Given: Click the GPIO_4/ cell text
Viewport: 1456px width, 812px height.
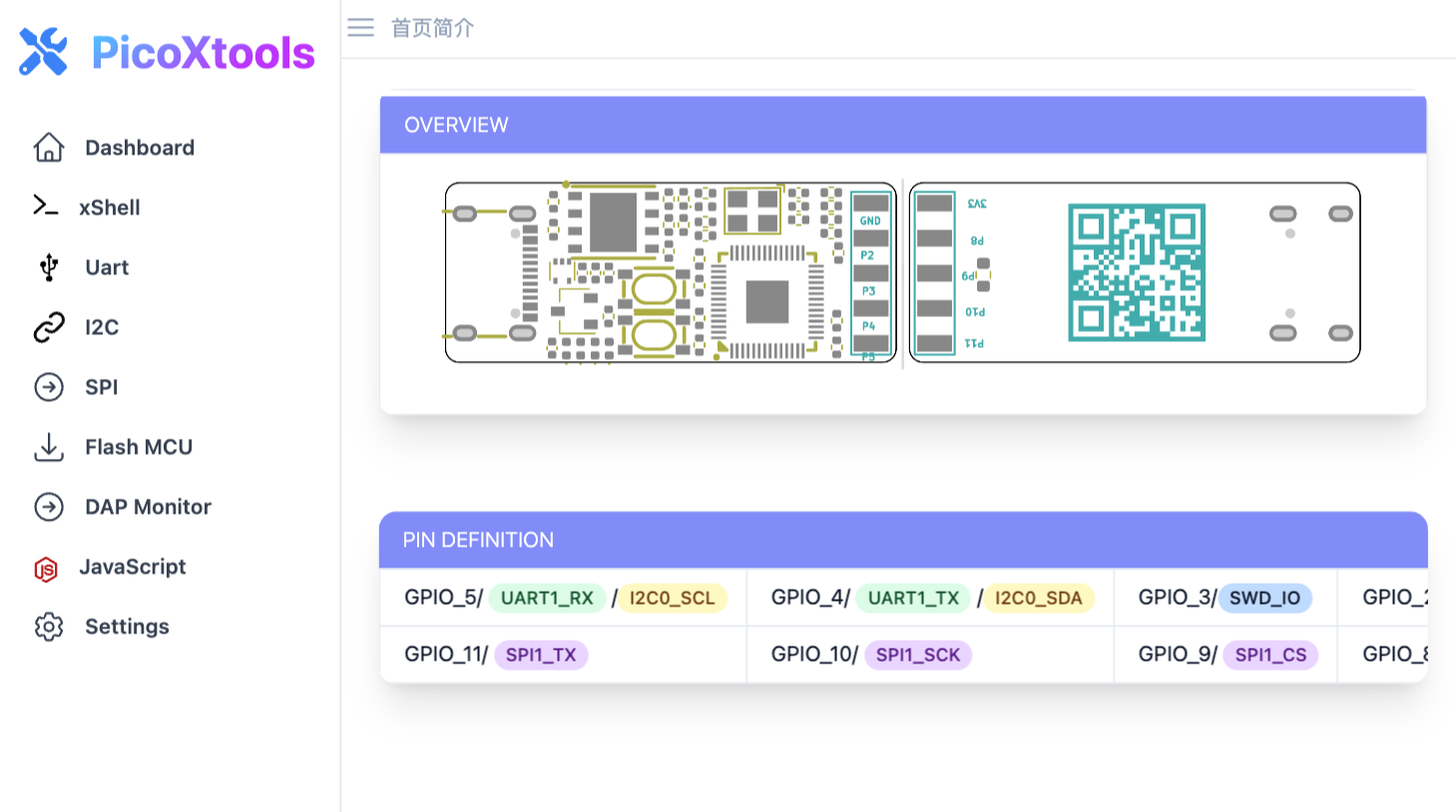Looking at the screenshot, I should coord(810,598).
